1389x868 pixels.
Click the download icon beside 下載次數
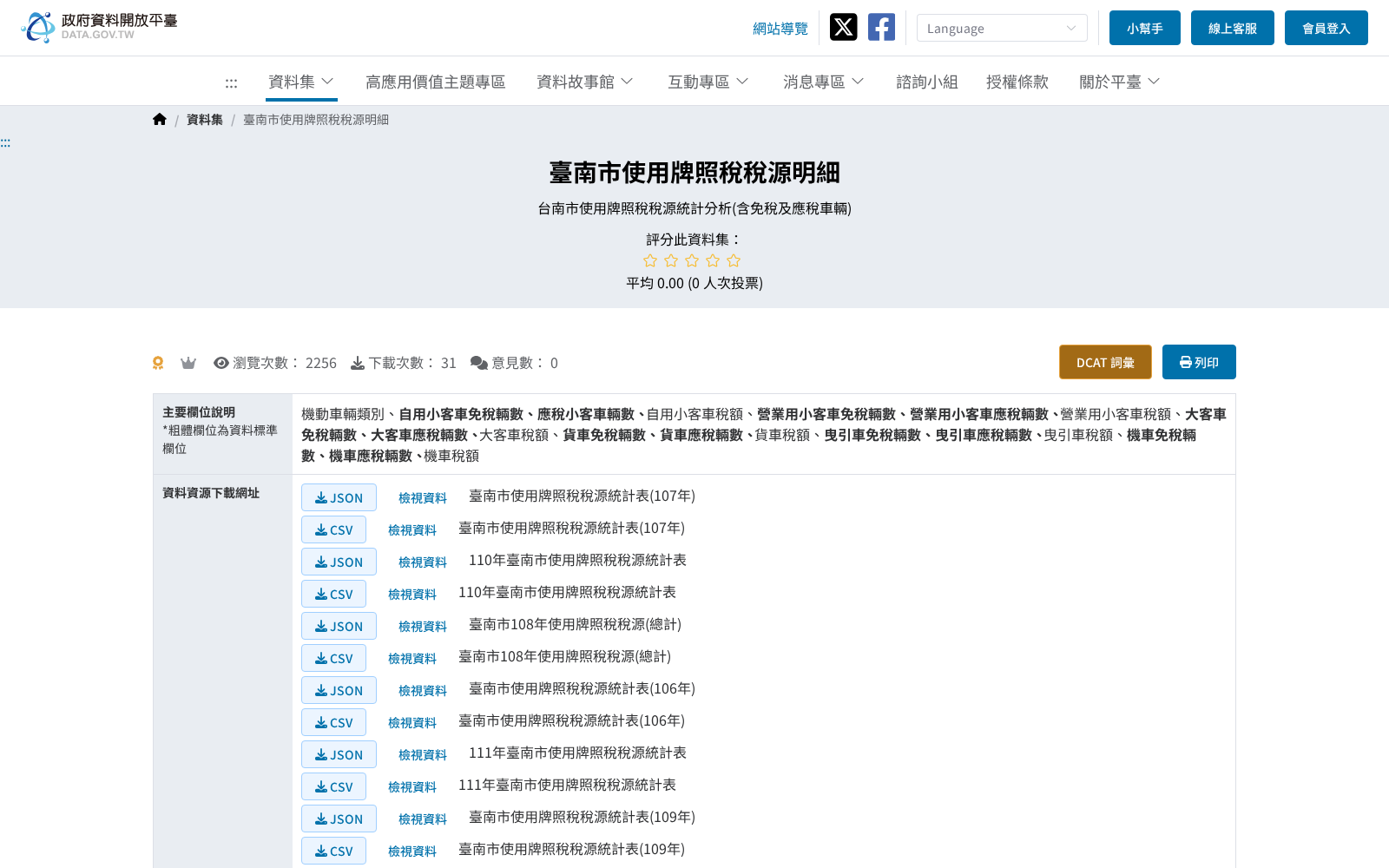[x=358, y=363]
